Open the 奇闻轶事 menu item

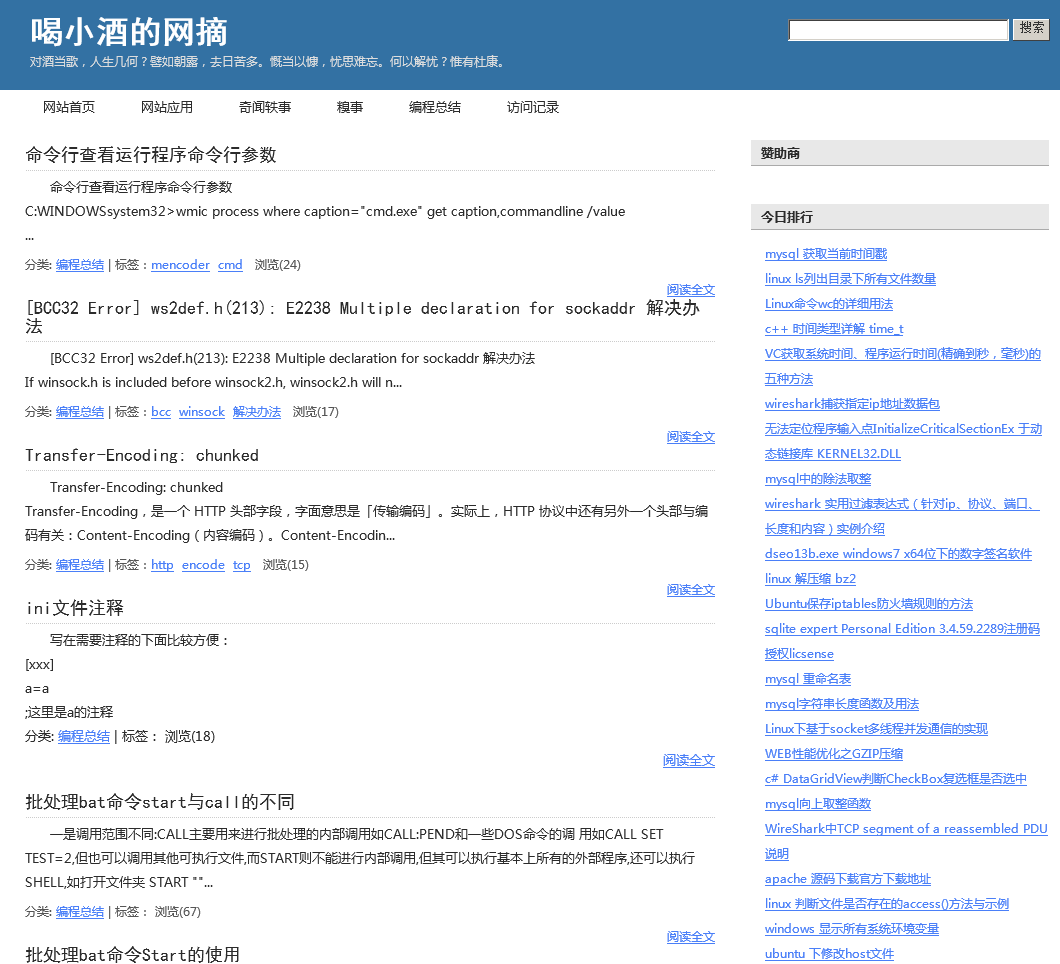(x=265, y=107)
